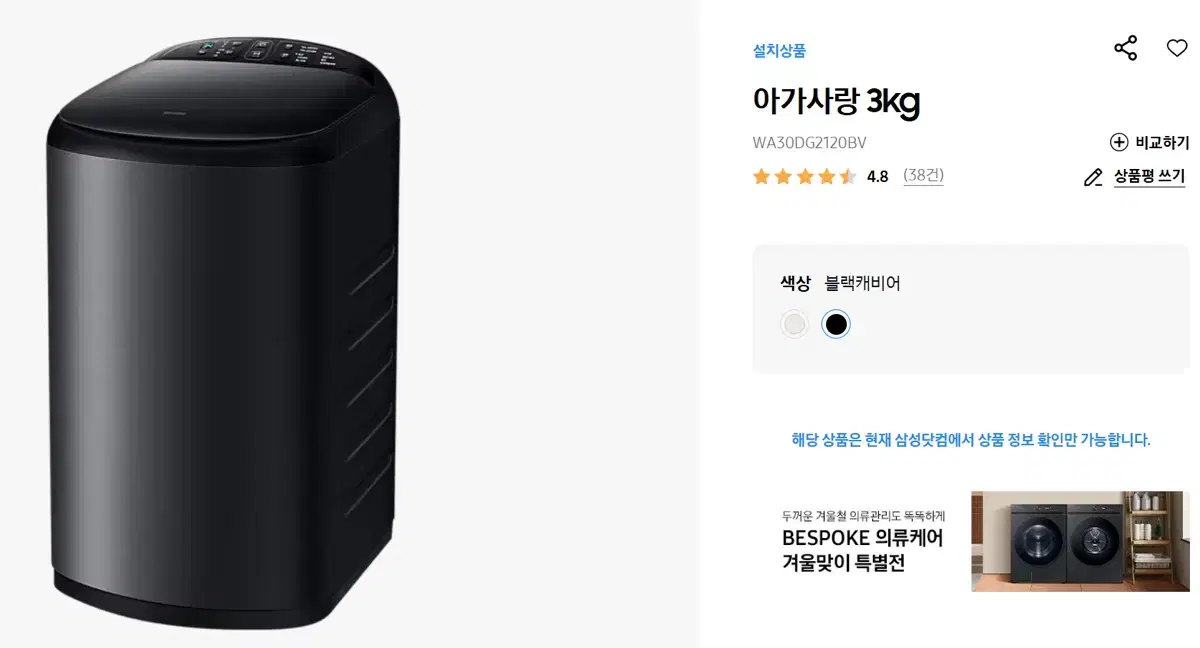Add product to wishlist with heart icon
The height and width of the screenshot is (648, 1200).
[1177, 48]
